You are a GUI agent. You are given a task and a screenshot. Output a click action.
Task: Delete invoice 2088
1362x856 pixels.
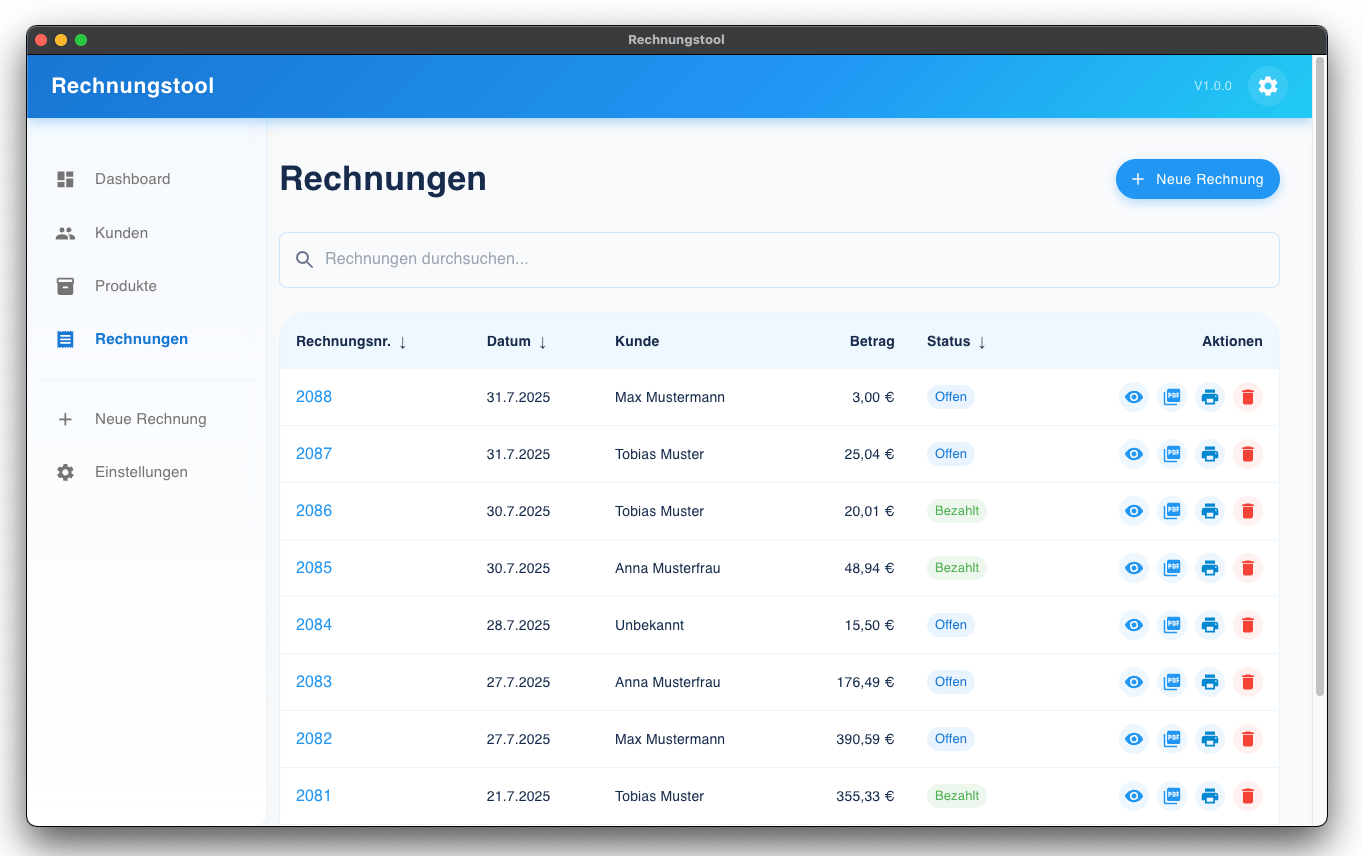click(1248, 397)
